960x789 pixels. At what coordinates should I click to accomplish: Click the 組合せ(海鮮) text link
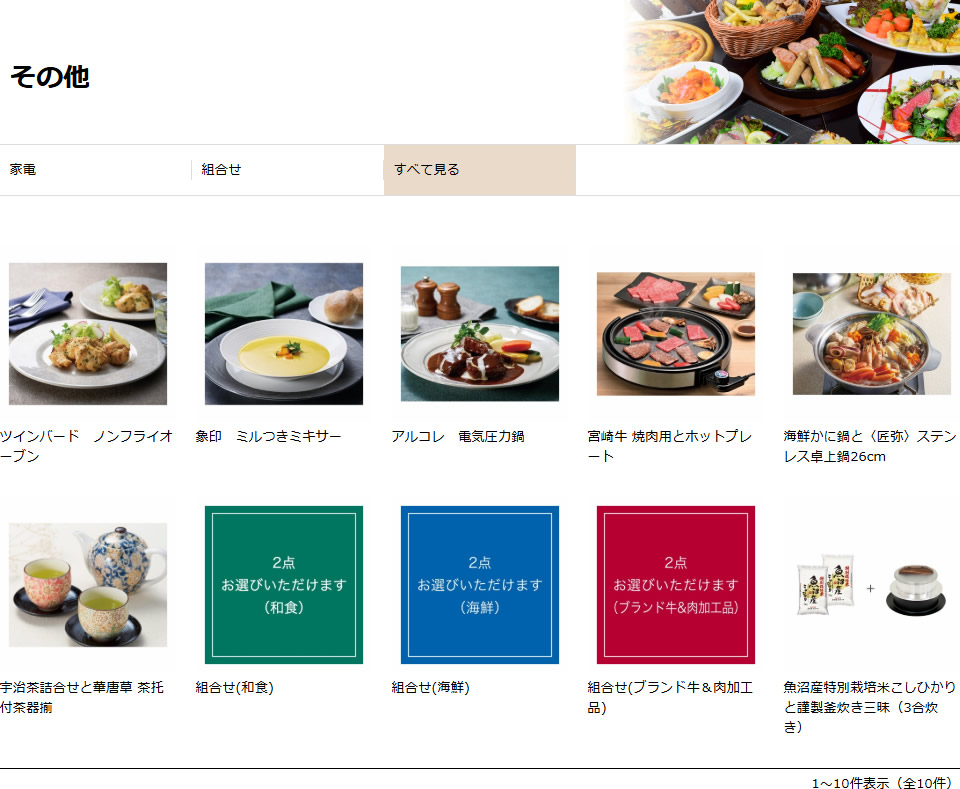coord(430,687)
